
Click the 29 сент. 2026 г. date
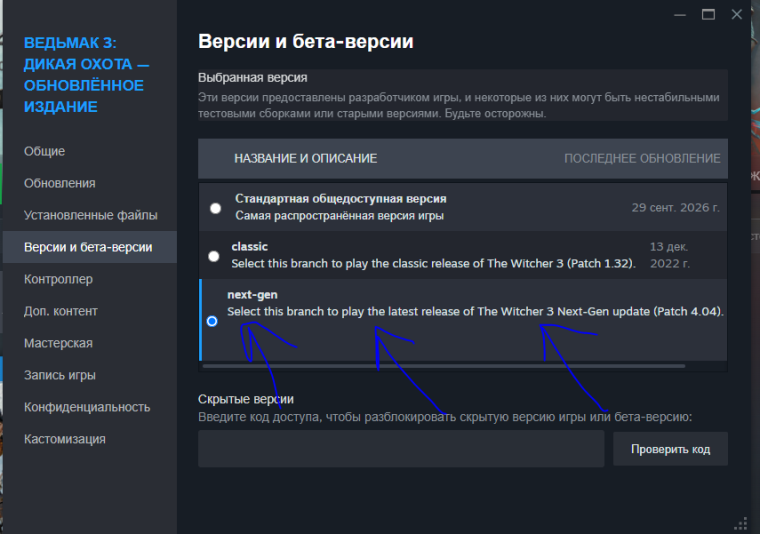coord(675,207)
